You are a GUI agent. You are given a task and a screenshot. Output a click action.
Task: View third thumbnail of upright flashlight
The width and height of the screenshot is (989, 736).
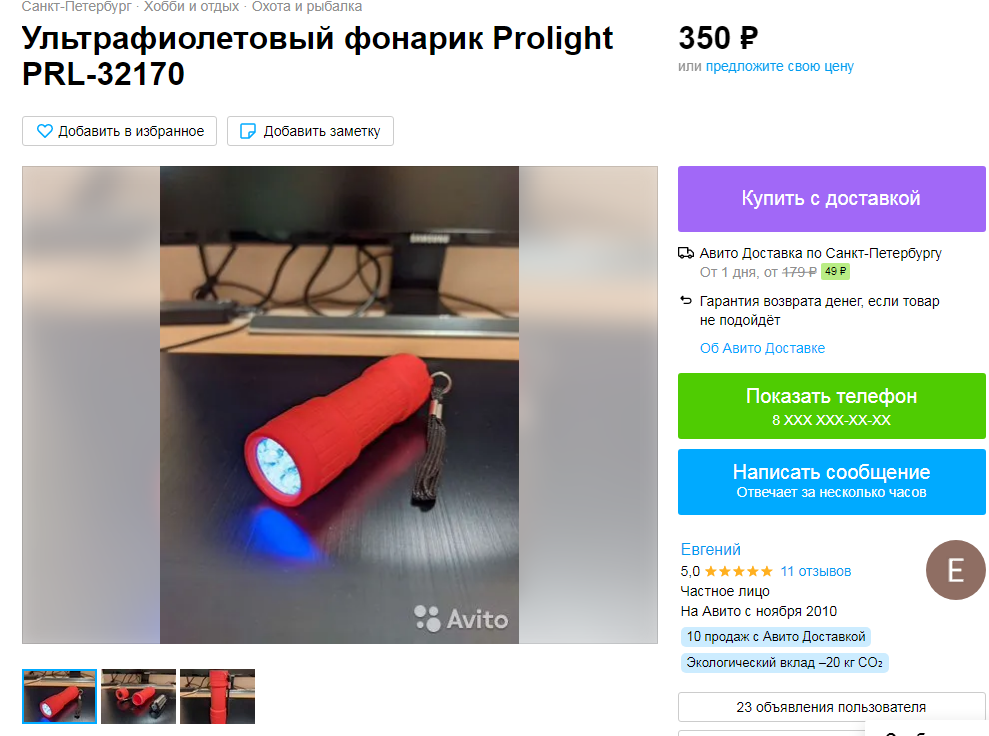tap(218, 696)
